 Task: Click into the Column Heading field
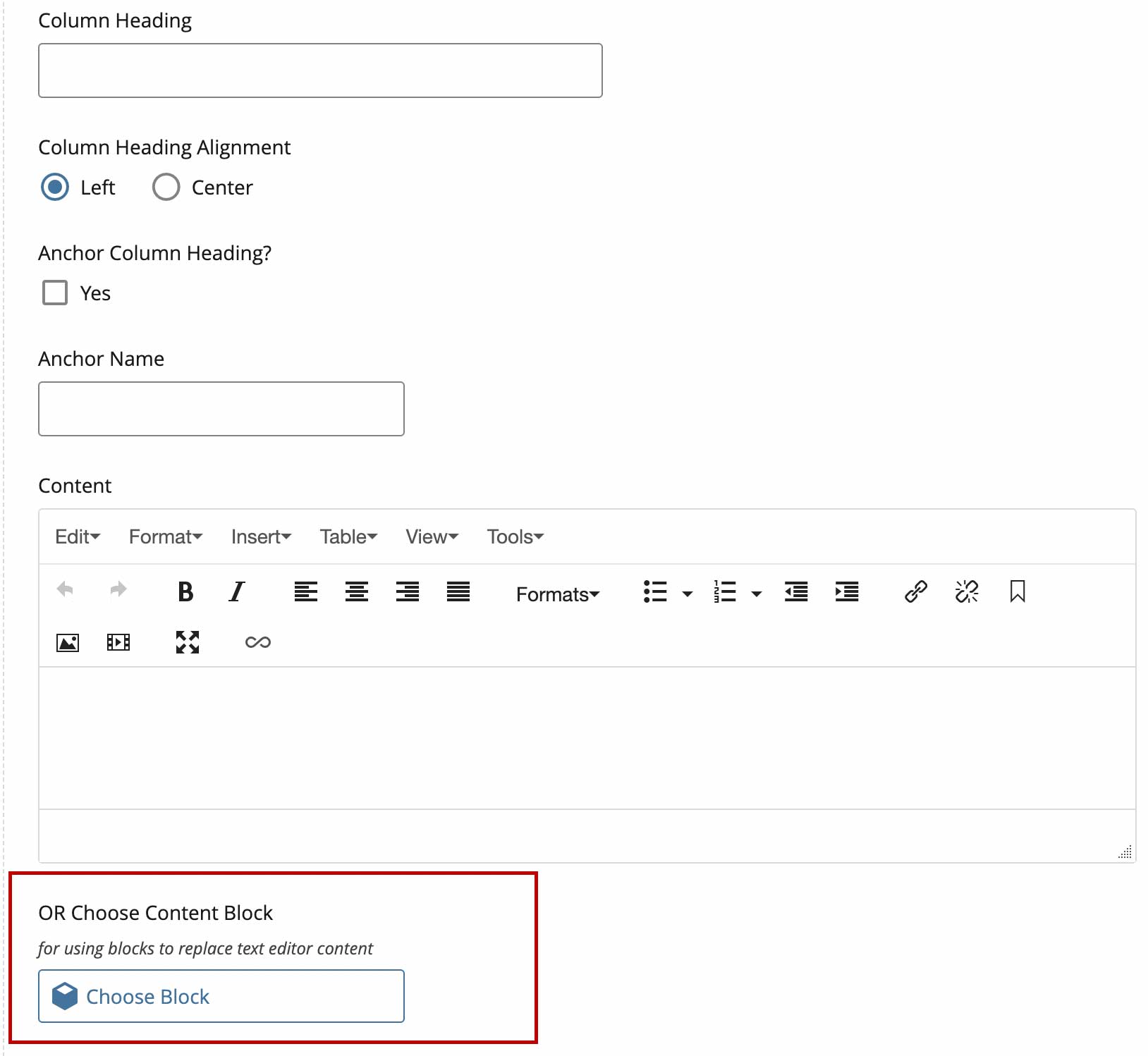(x=320, y=70)
